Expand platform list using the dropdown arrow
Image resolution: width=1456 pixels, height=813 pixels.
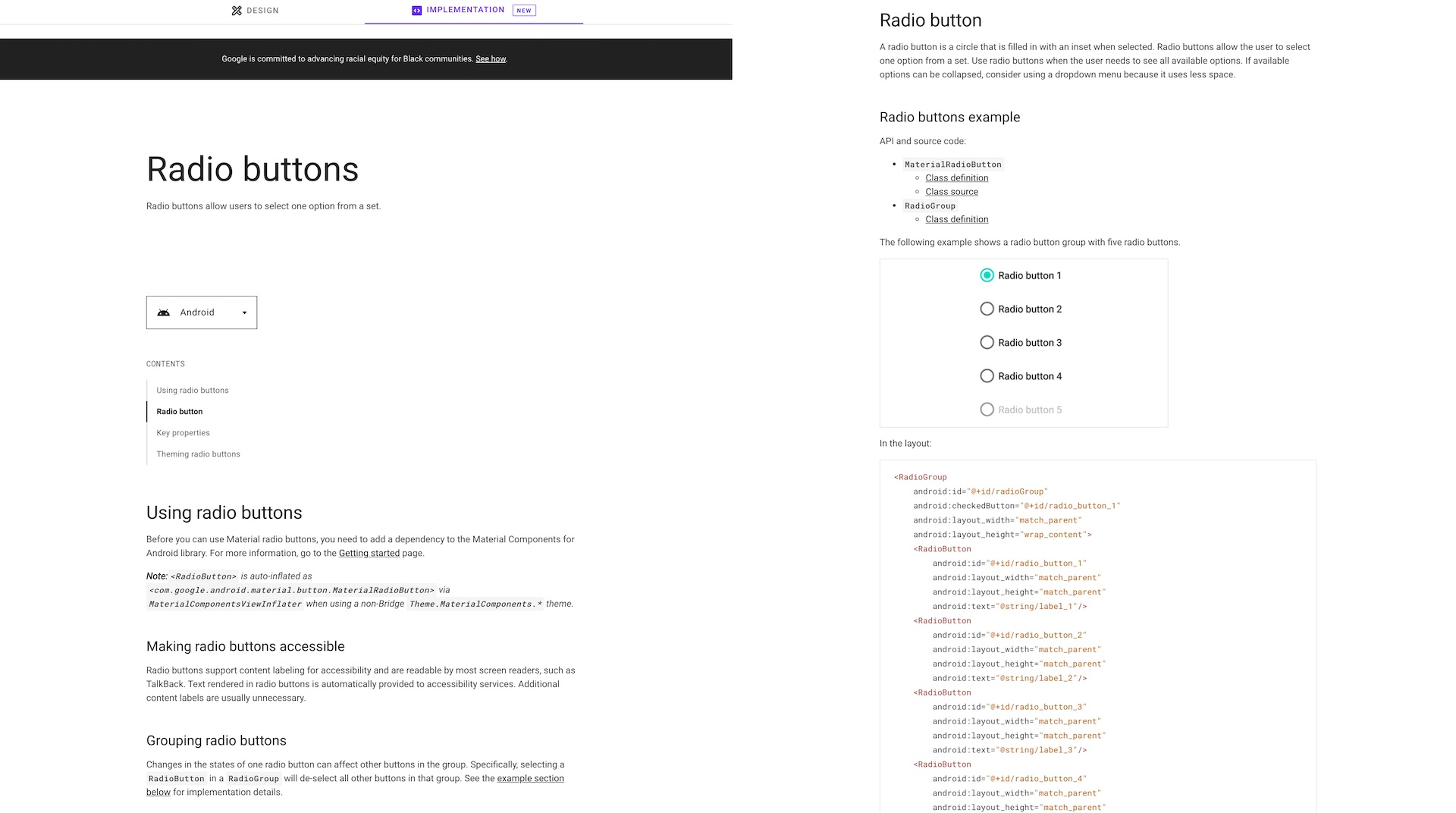(244, 313)
